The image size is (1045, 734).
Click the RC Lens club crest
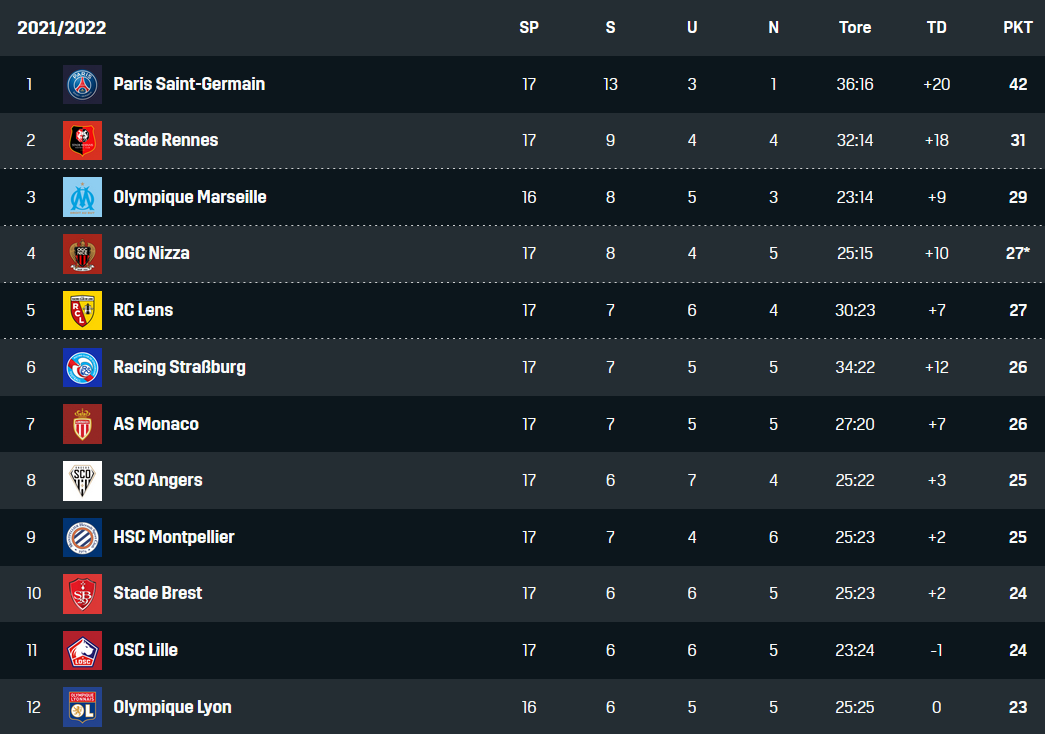(82, 310)
